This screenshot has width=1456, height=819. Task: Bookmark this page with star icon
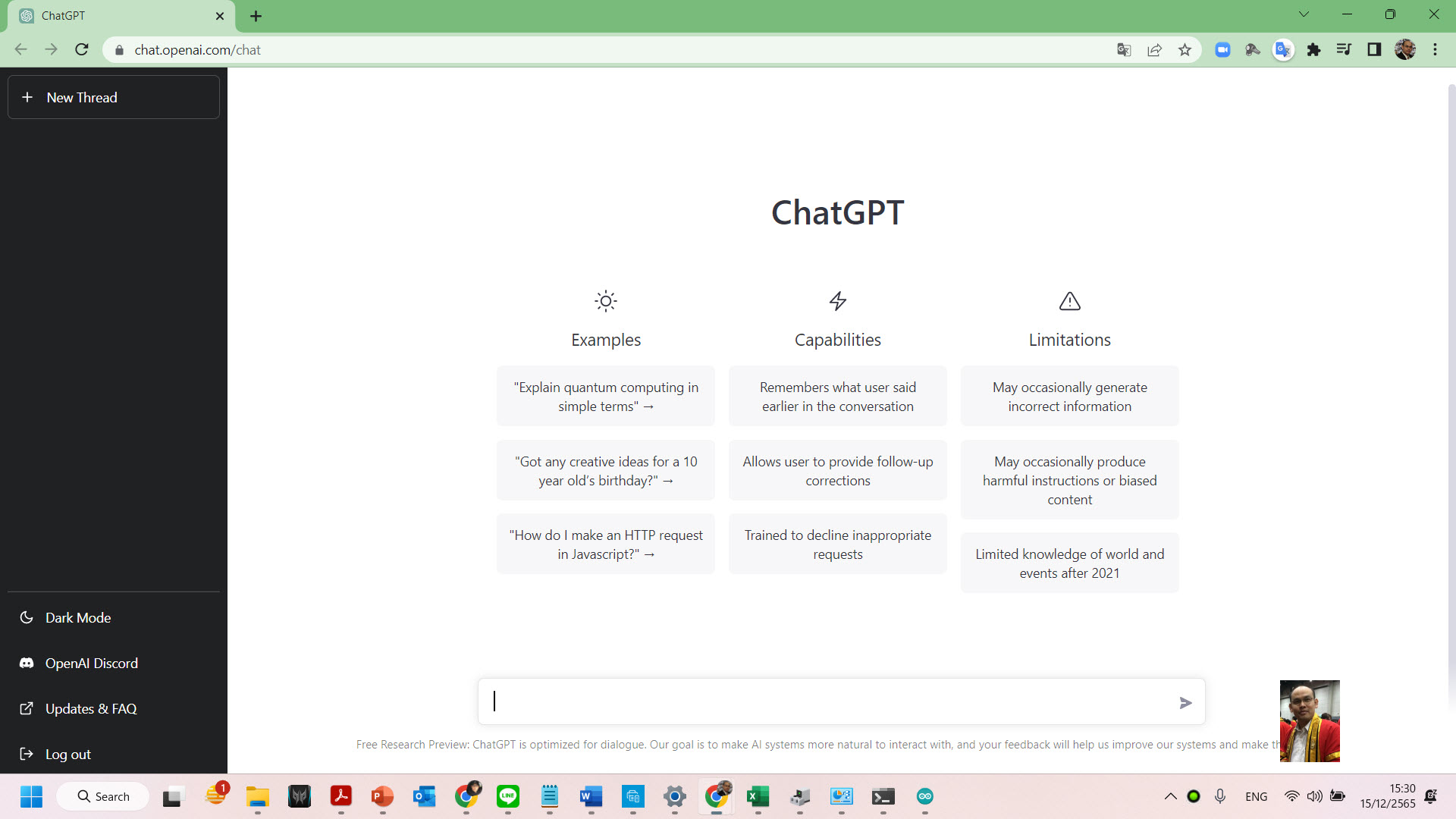(1185, 50)
